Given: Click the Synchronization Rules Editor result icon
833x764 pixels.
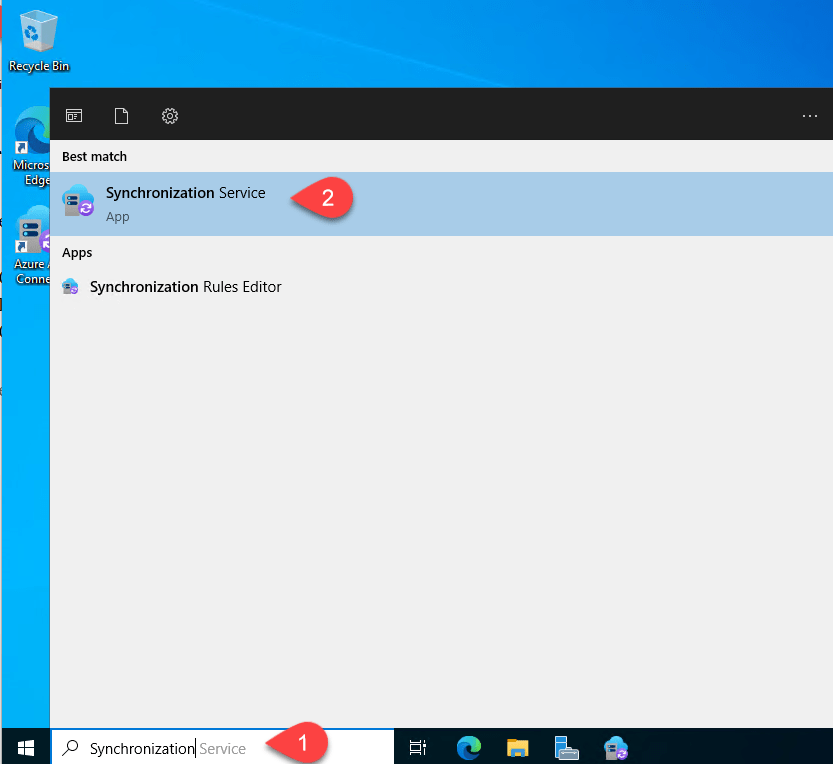Looking at the screenshot, I should click(71, 287).
